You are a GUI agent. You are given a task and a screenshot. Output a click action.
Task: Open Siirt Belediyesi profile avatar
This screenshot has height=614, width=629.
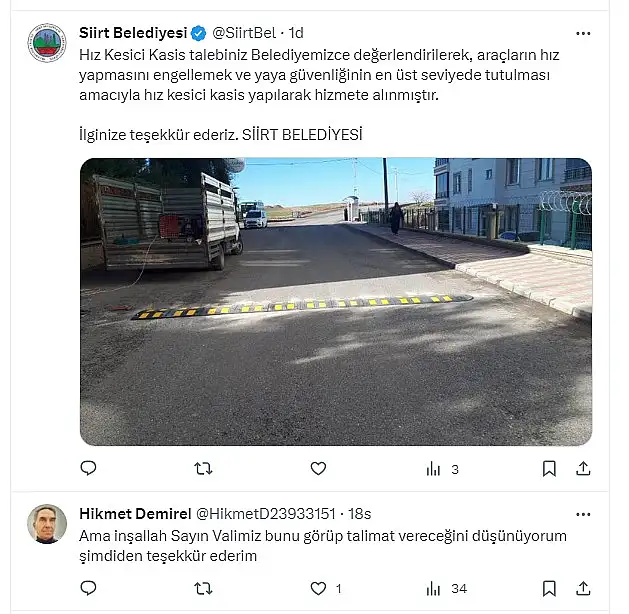47,43
